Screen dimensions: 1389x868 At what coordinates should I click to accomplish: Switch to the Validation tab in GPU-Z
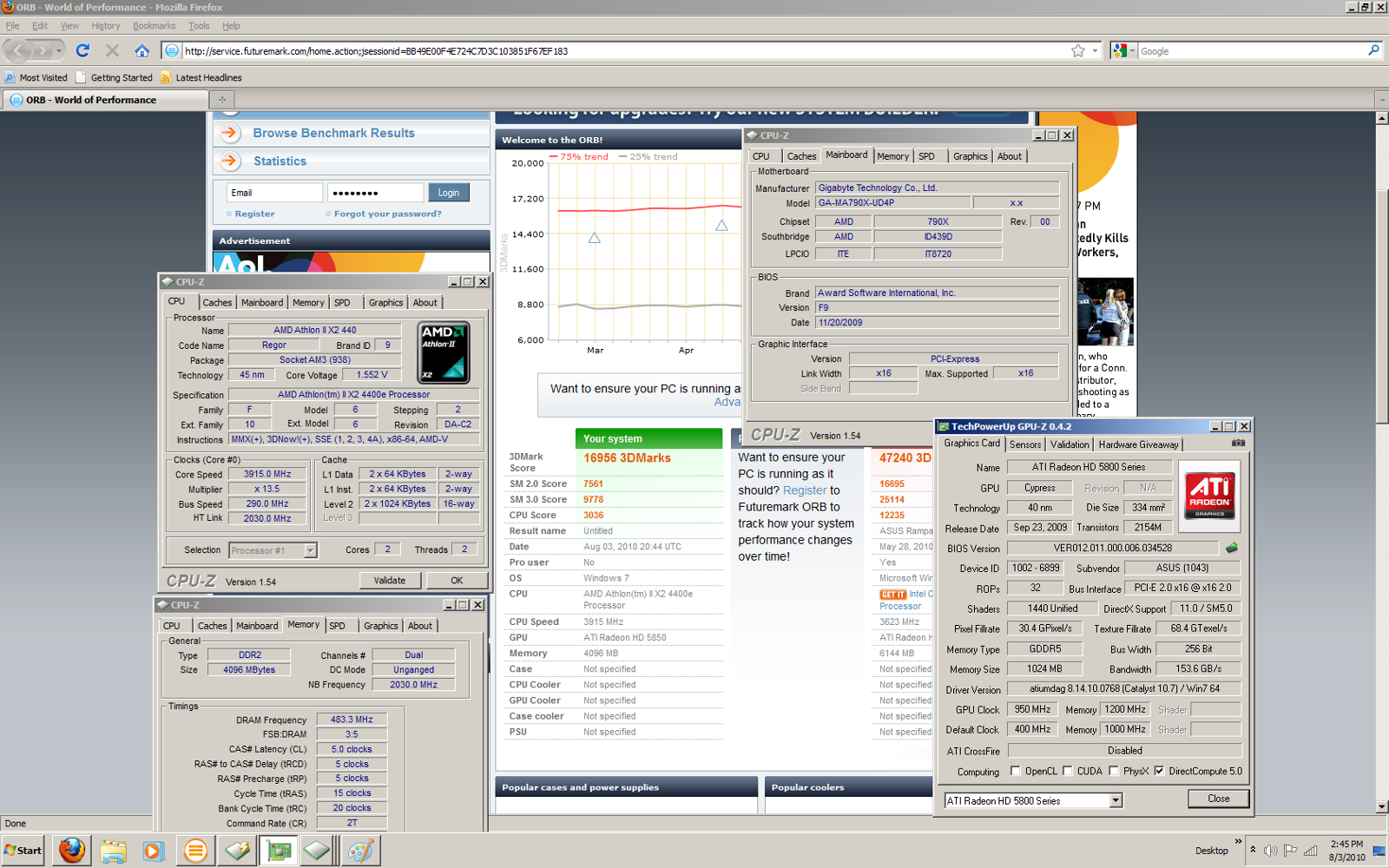[1069, 444]
